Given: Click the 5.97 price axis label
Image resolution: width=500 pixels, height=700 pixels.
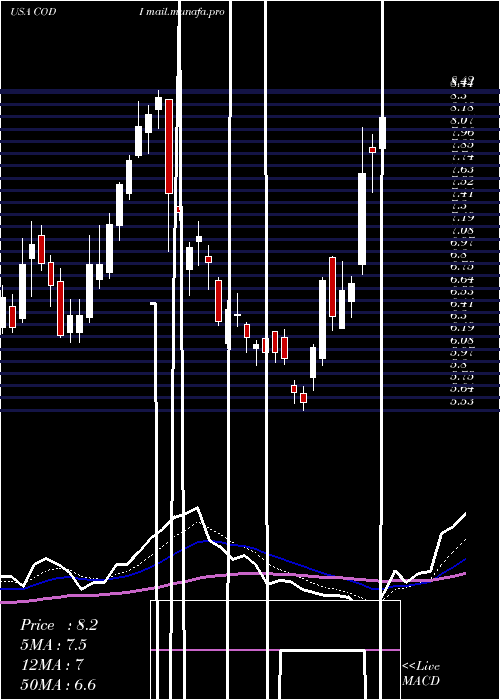Looking at the screenshot, I should tap(462, 353).
